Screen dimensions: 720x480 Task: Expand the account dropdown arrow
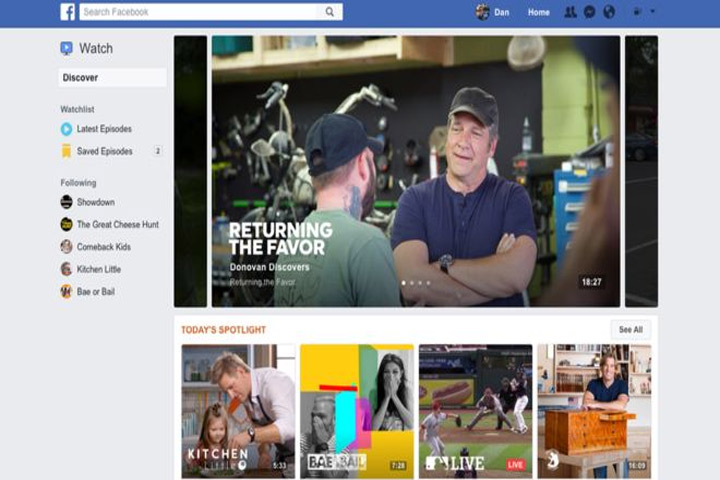click(652, 11)
